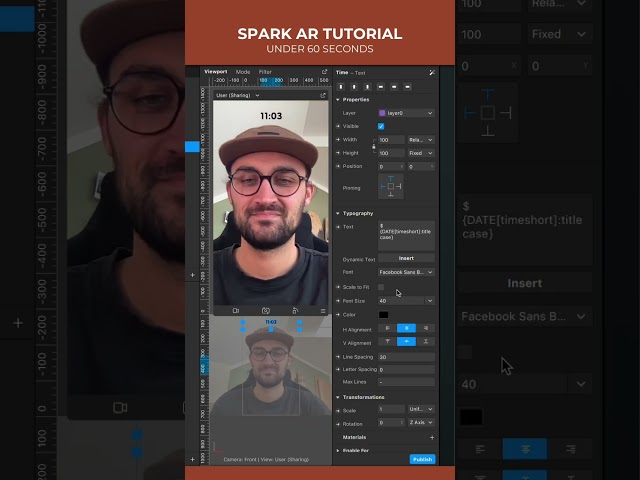
Task: Click the arrow icon beside Visible
Action: tap(338, 126)
